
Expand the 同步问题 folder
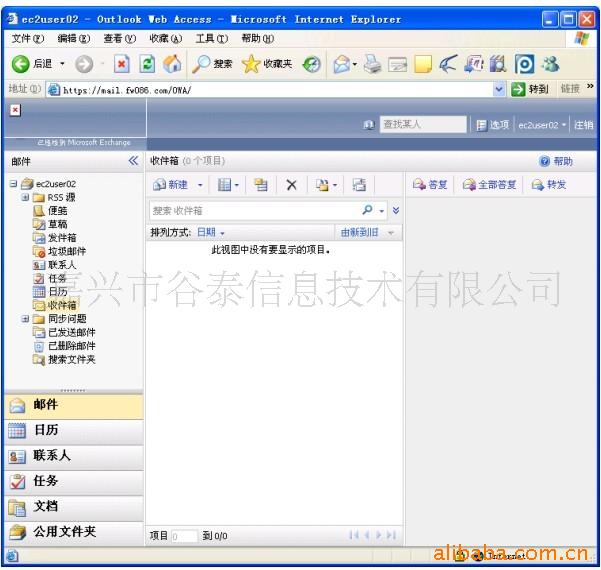click(25, 319)
